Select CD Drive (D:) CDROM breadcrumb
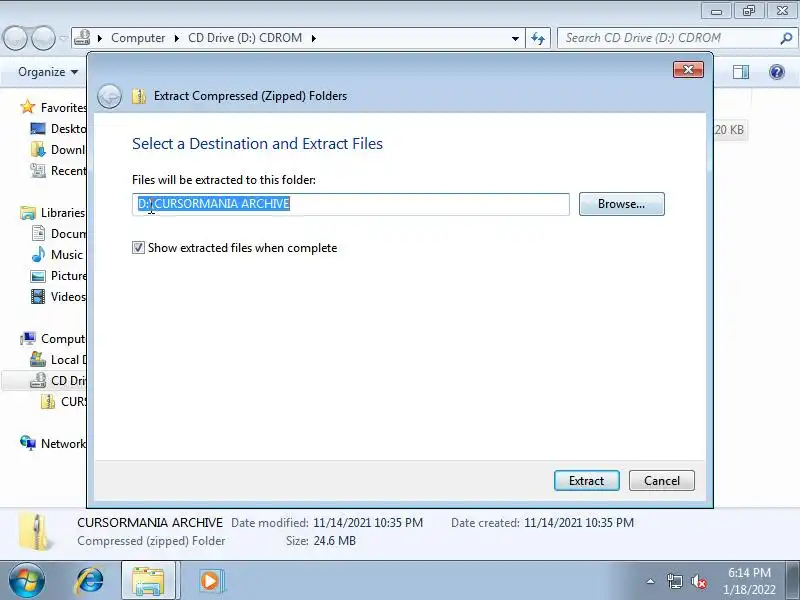Screen dimensions: 800x600 coord(245,38)
